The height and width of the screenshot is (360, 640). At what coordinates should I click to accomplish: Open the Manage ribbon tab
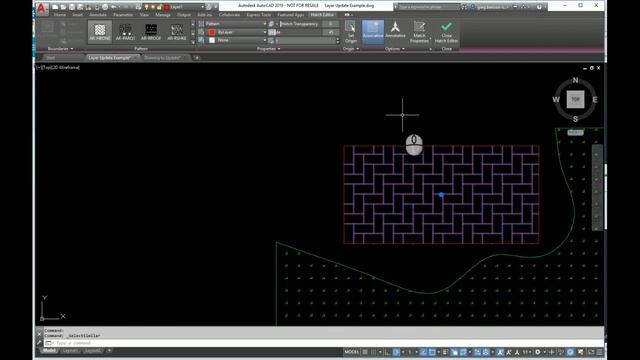click(x=163, y=15)
